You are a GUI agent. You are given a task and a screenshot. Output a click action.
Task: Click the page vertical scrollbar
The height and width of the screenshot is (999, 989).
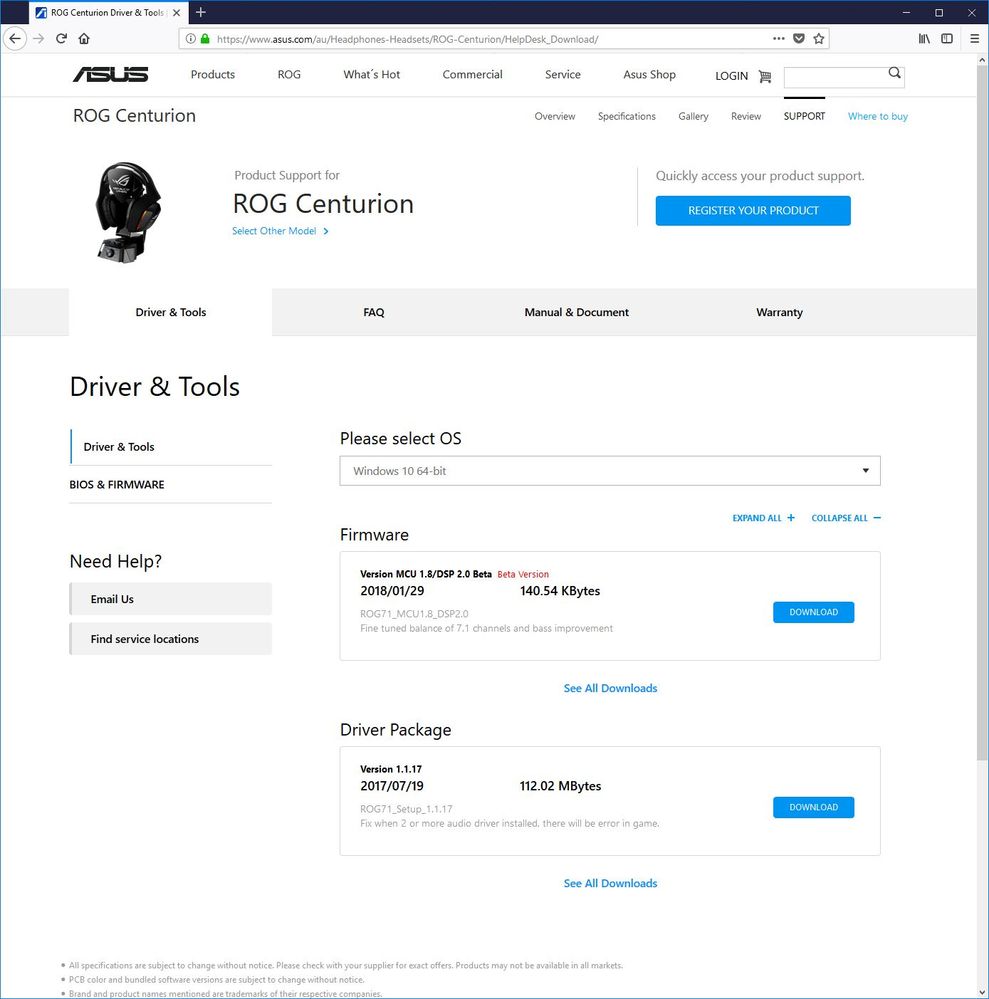click(x=982, y=413)
